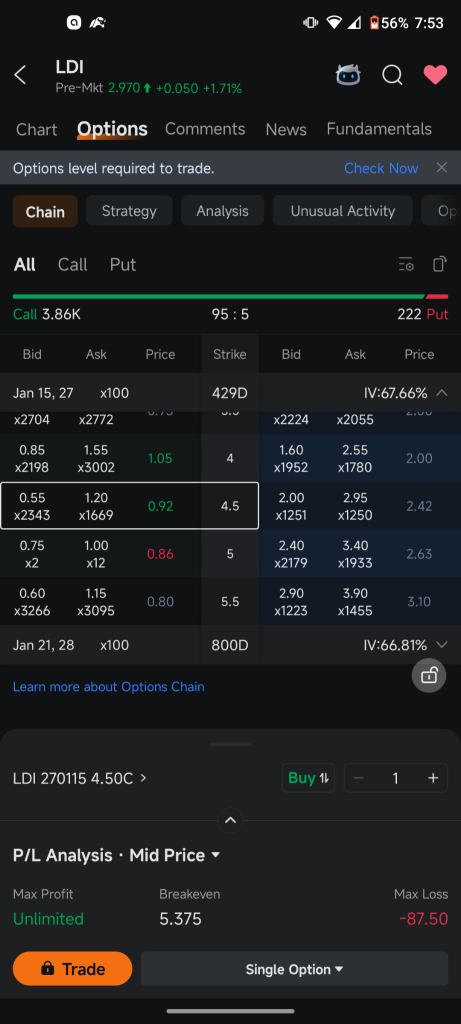The width and height of the screenshot is (461, 1024).
Task: Increase quantity with plus button
Action: [433, 778]
